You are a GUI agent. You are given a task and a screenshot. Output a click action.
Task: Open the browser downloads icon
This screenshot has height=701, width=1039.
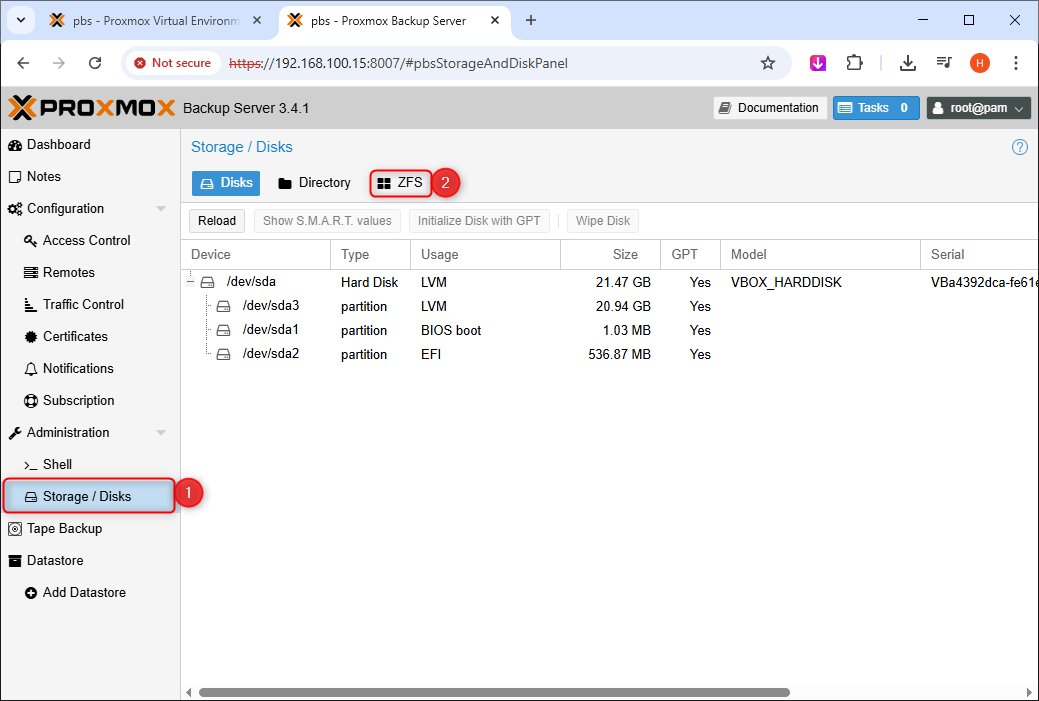click(908, 63)
